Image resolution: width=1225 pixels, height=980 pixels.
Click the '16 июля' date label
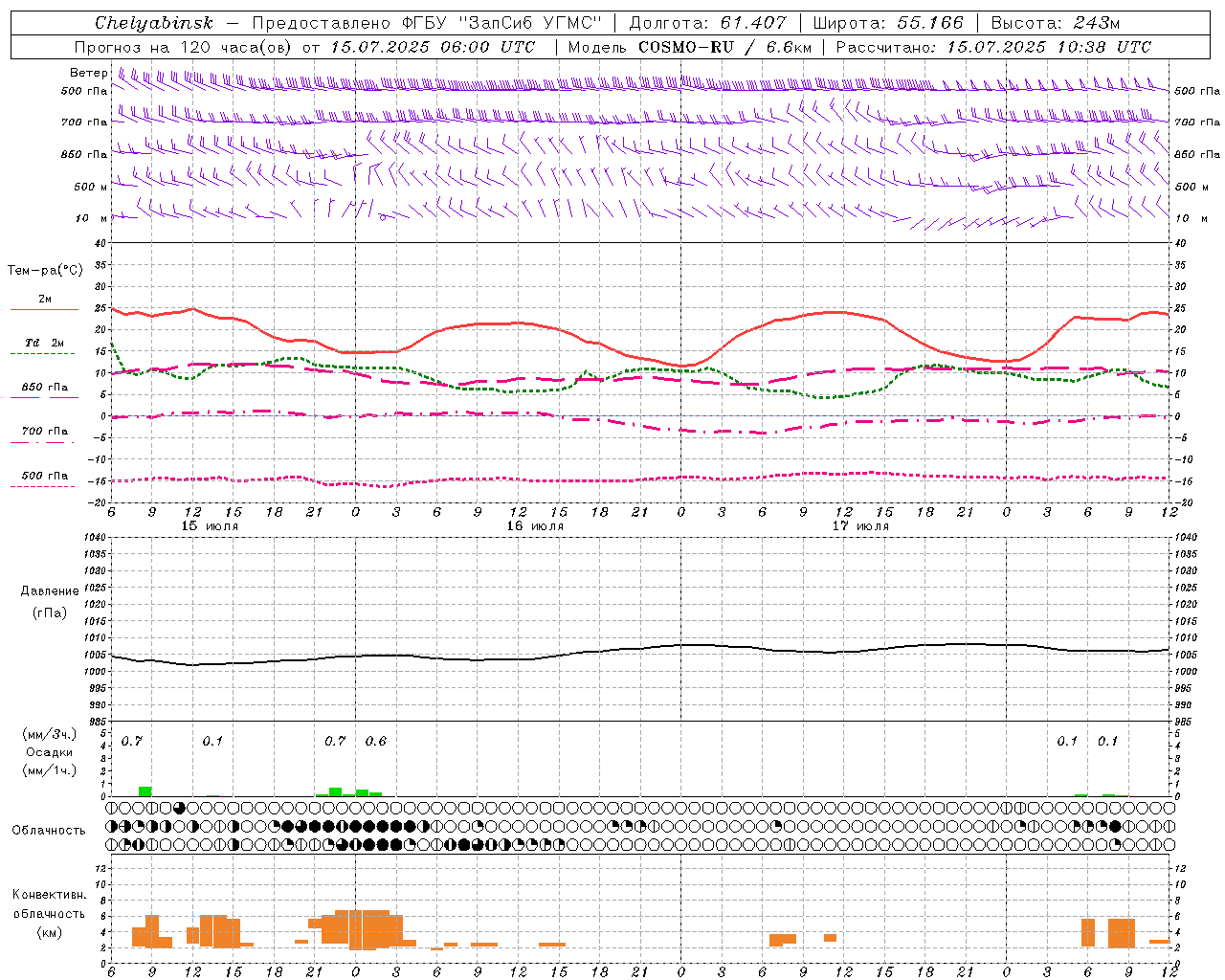point(535,526)
